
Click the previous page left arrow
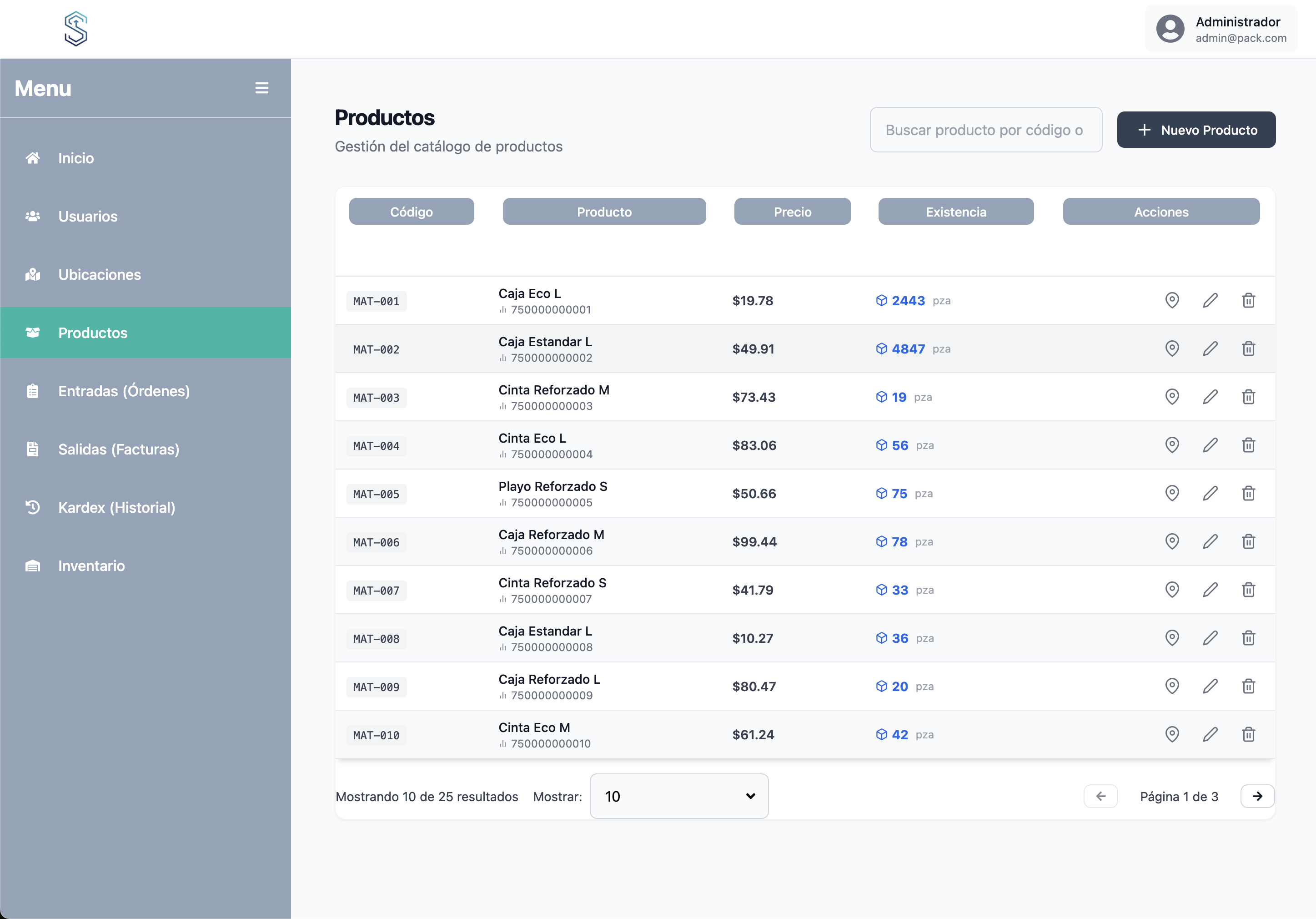[x=1100, y=796]
